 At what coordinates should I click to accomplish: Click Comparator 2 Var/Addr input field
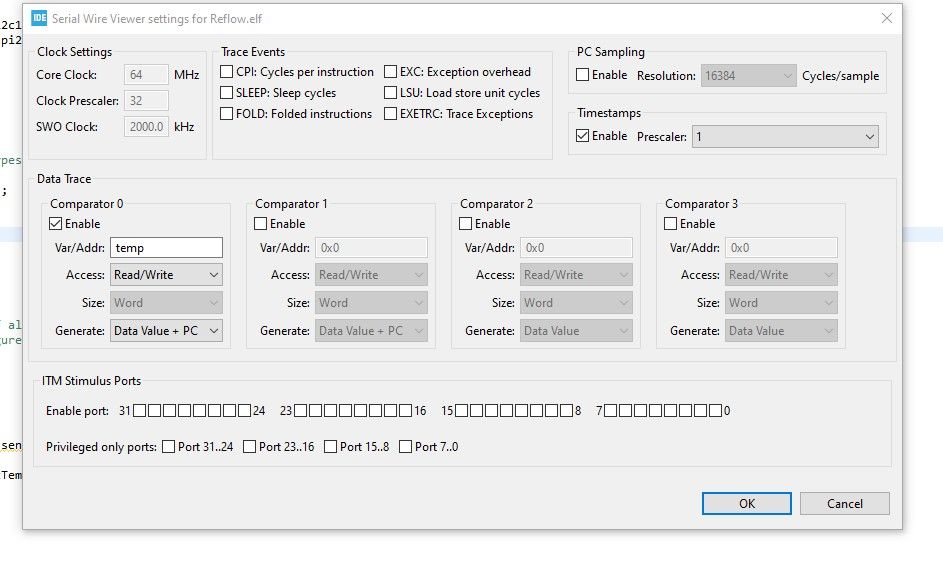(x=577, y=248)
